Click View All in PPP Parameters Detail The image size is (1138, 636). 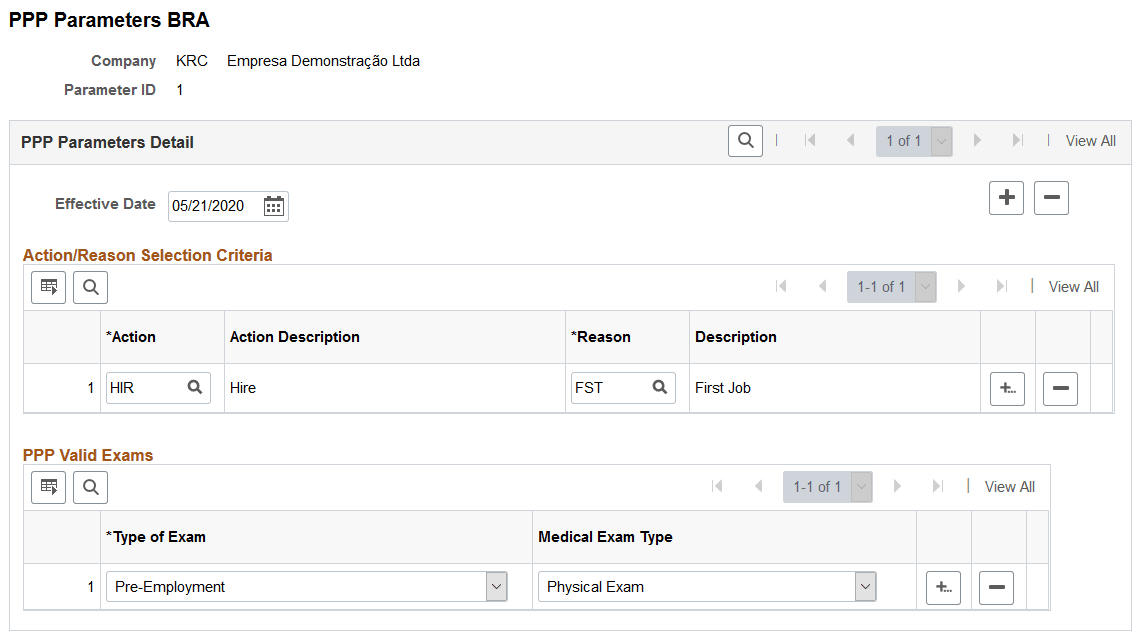[x=1090, y=140]
